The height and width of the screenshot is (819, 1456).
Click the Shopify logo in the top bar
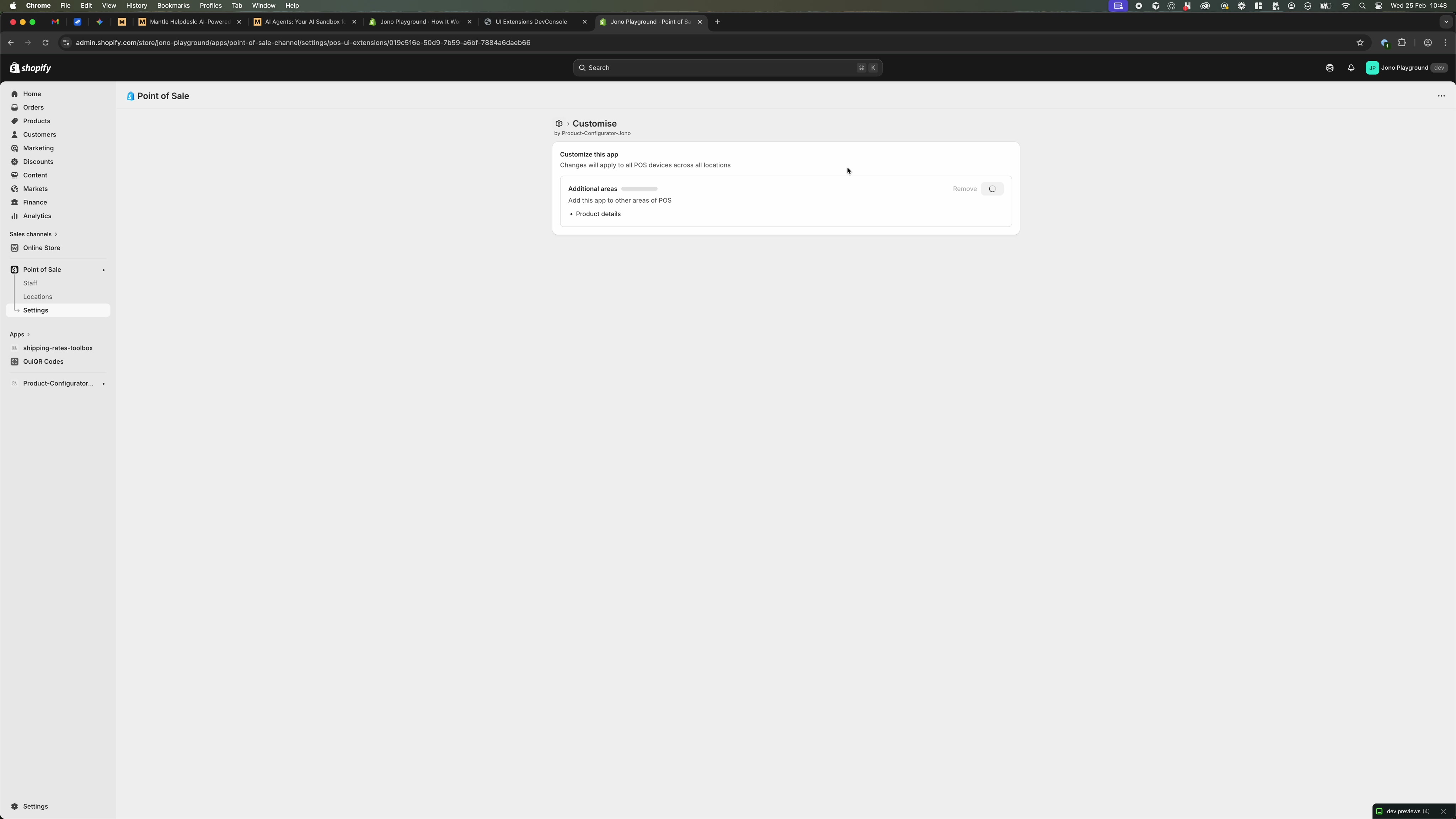point(30,67)
